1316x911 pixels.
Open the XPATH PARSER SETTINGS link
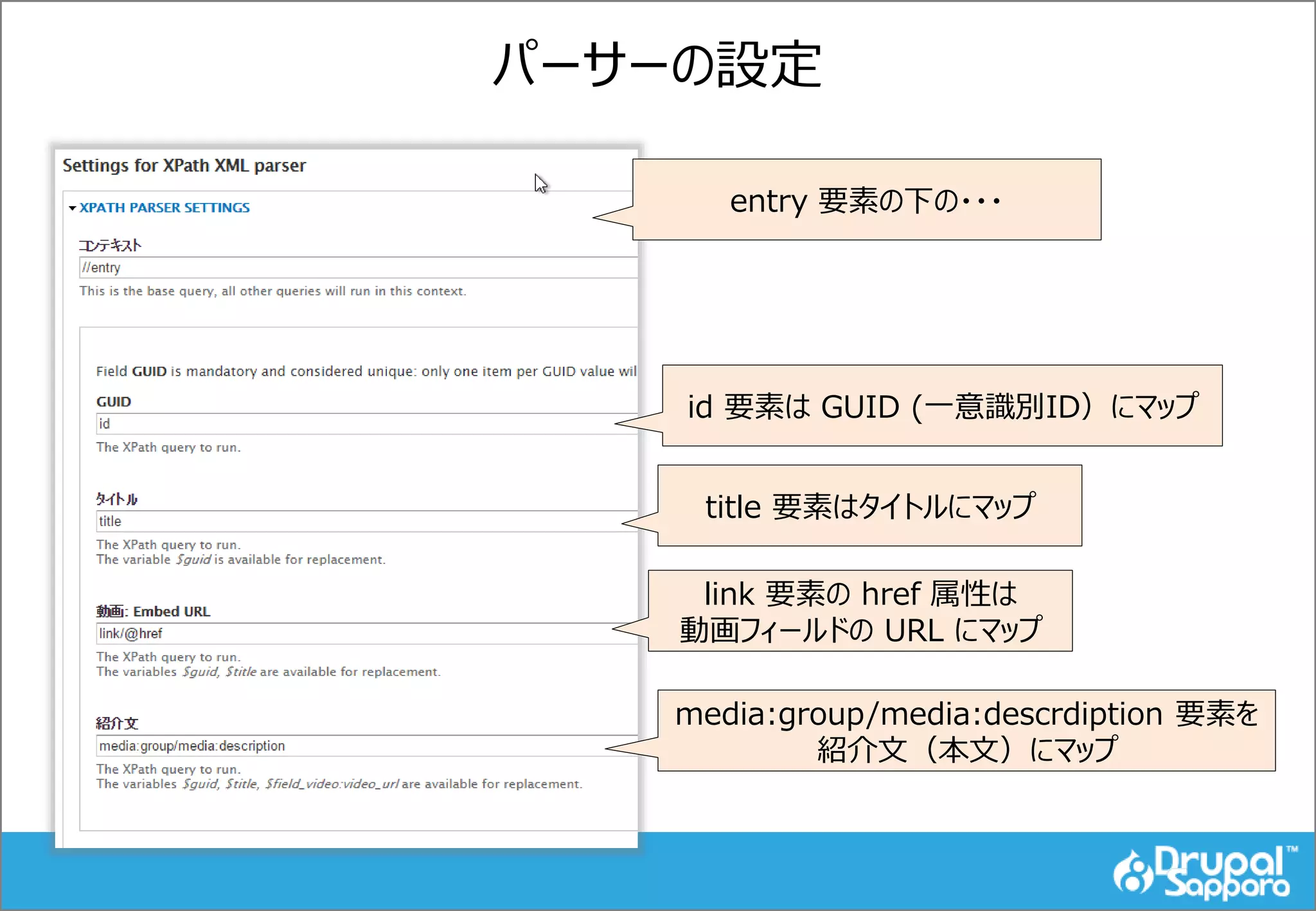point(164,208)
